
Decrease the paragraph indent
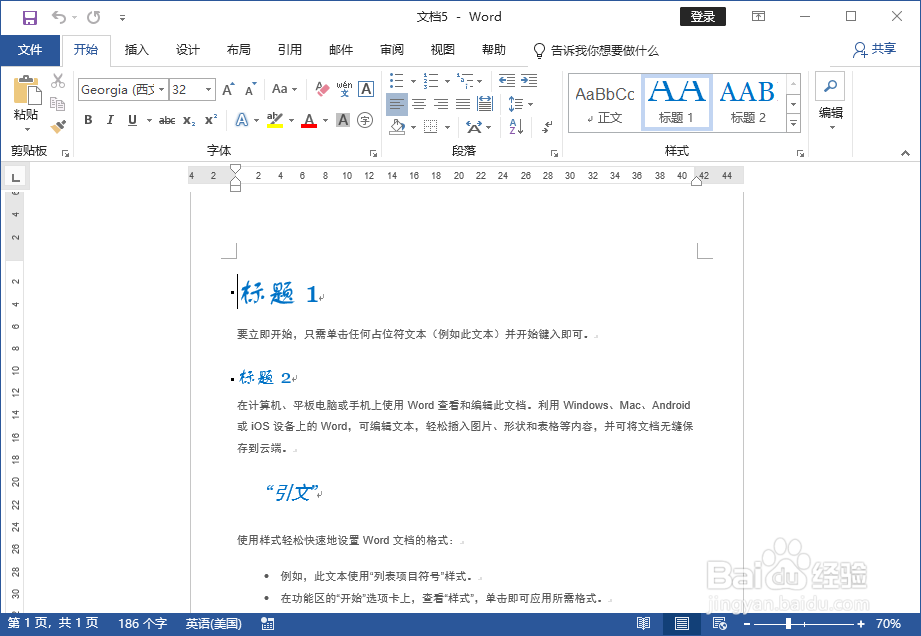507,80
